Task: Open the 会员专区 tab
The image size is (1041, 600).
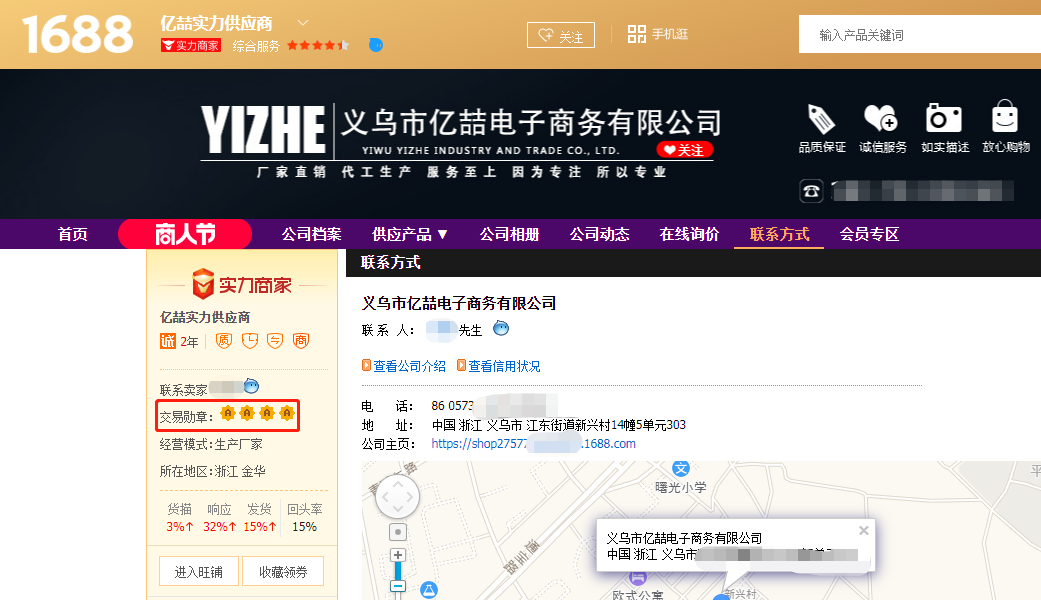Action: click(x=870, y=234)
